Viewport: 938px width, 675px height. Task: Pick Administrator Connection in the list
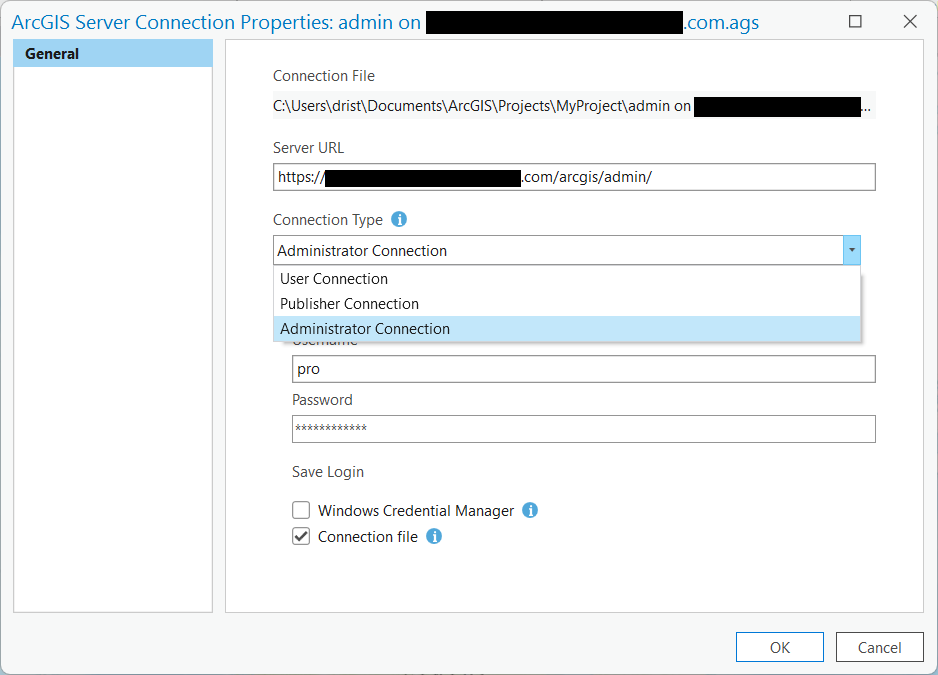(x=365, y=329)
